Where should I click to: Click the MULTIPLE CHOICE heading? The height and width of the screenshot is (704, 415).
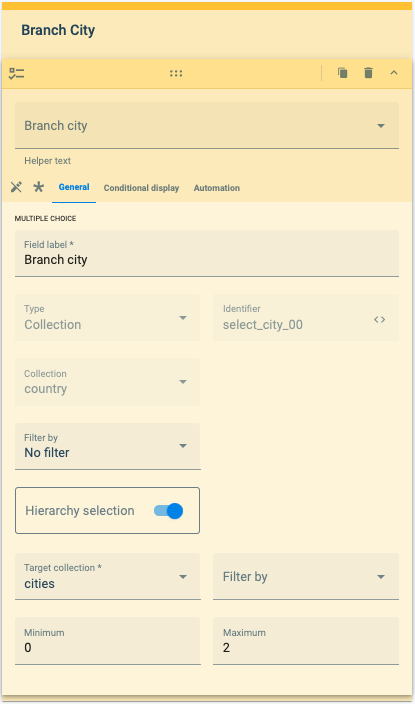[x=45, y=219]
